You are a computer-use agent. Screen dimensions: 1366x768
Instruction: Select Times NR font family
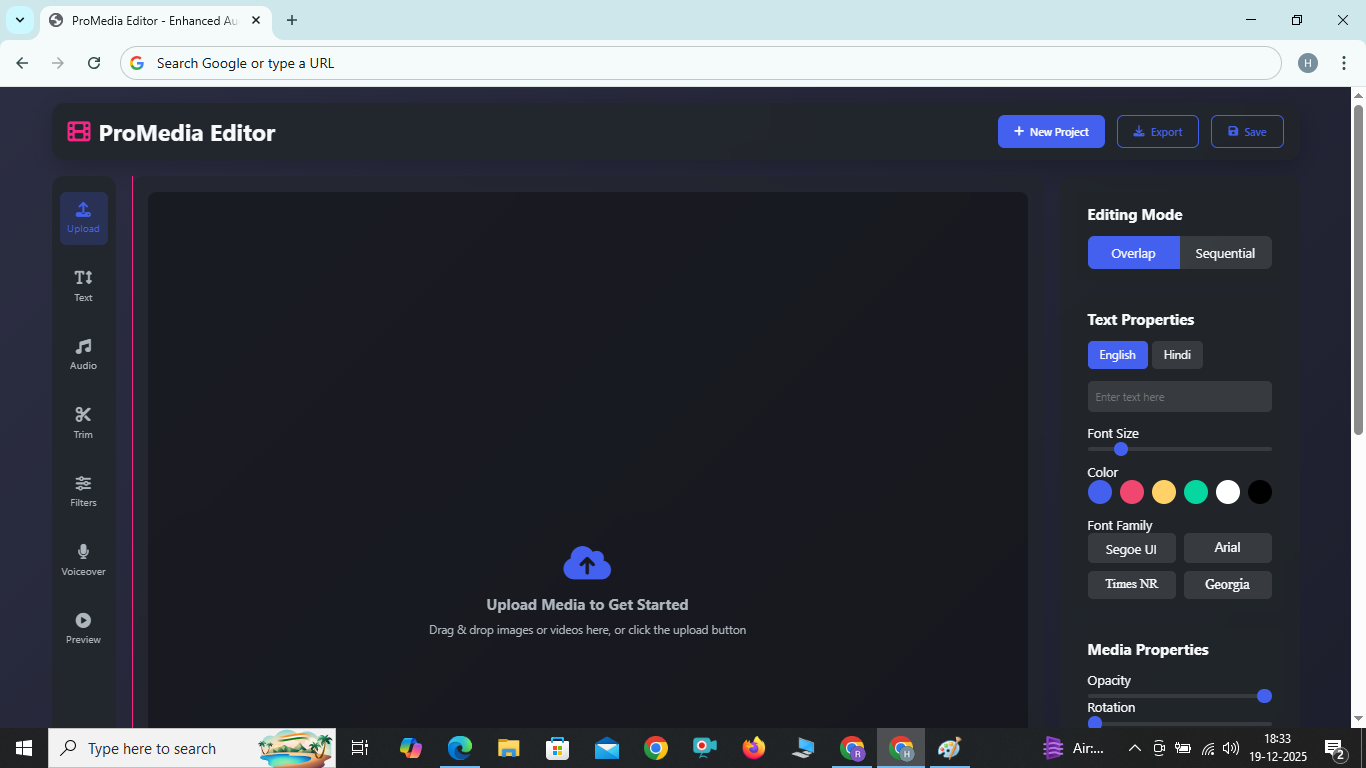(x=1131, y=584)
